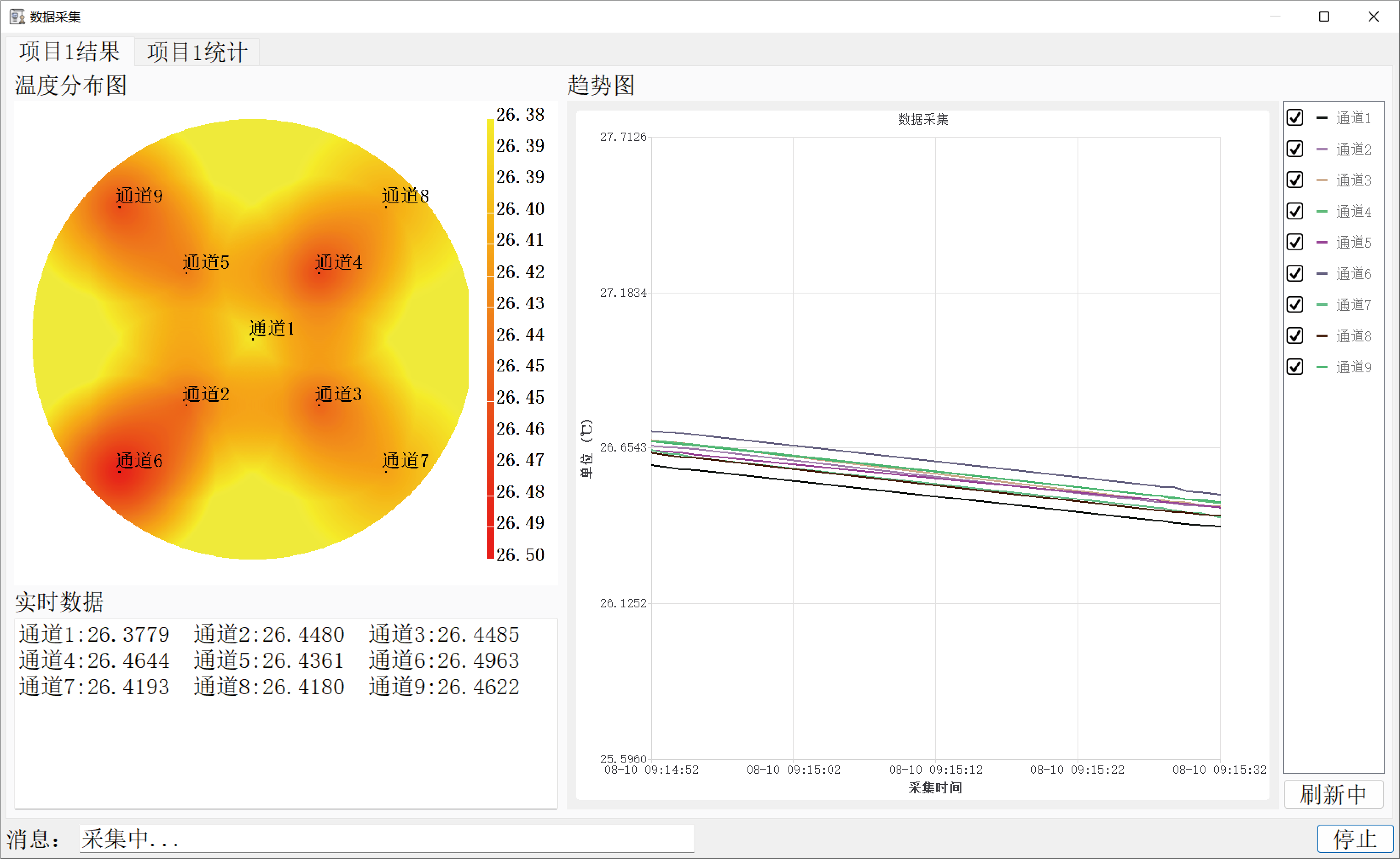Switch to the 项目1统计 tab
The image size is (1400, 859).
(197, 52)
